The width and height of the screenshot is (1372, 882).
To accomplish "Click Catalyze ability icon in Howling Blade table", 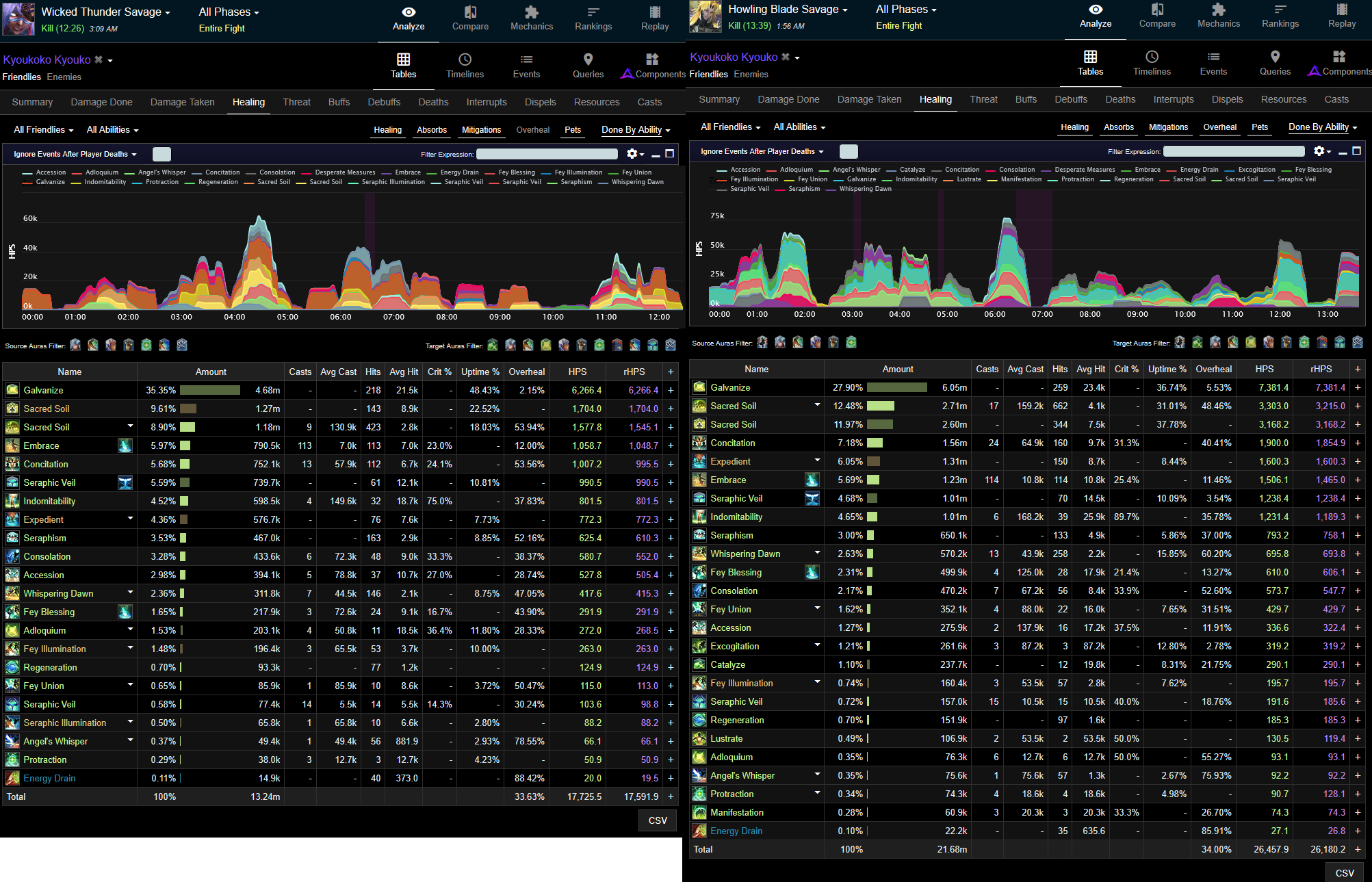I will pyautogui.click(x=699, y=664).
